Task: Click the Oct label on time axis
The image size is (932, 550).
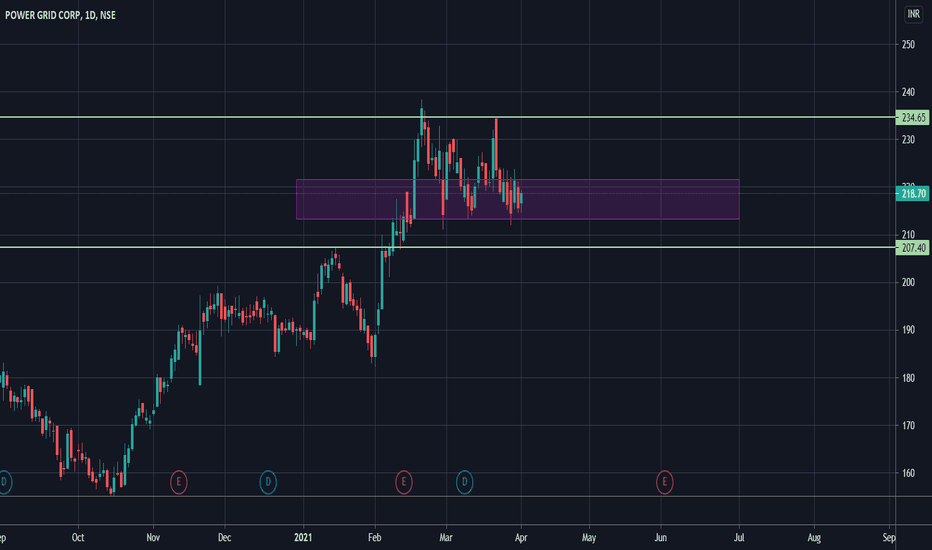Action: click(x=78, y=538)
